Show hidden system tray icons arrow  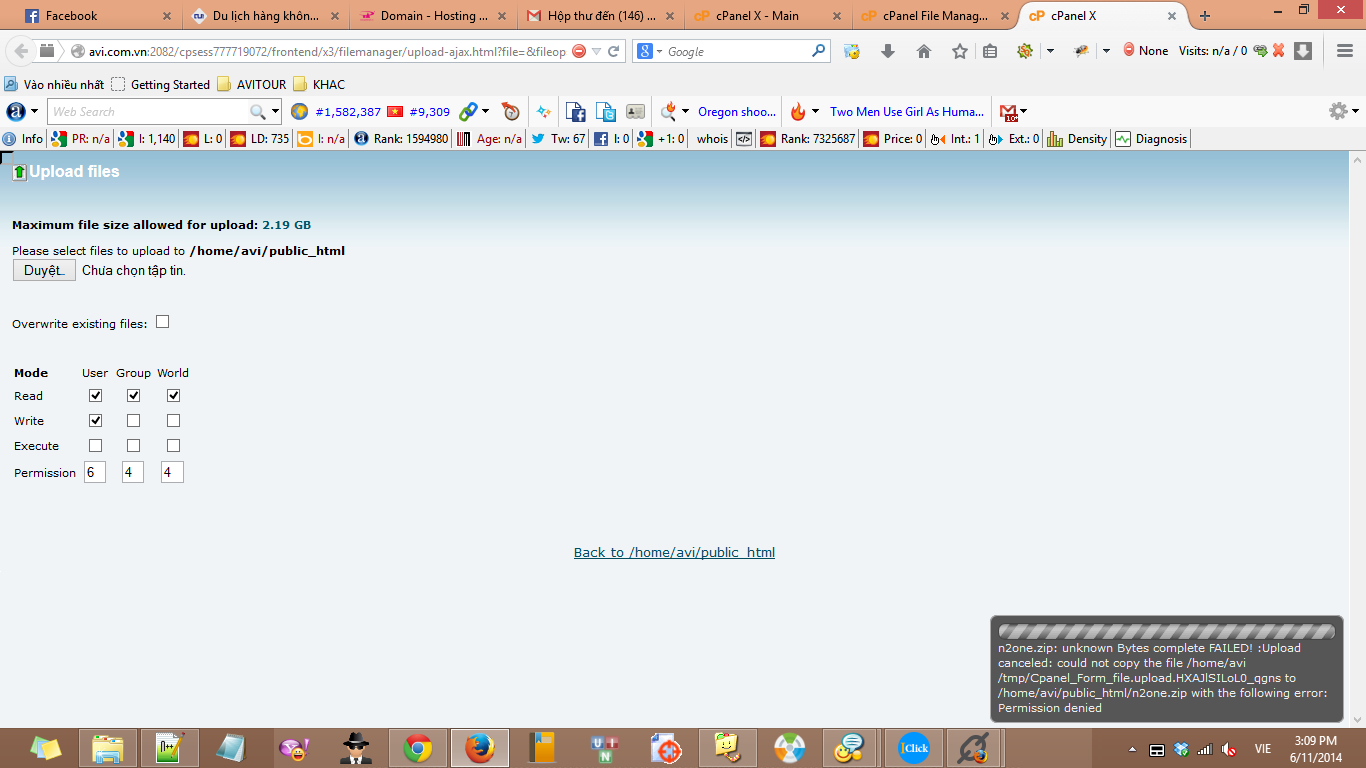1132,749
